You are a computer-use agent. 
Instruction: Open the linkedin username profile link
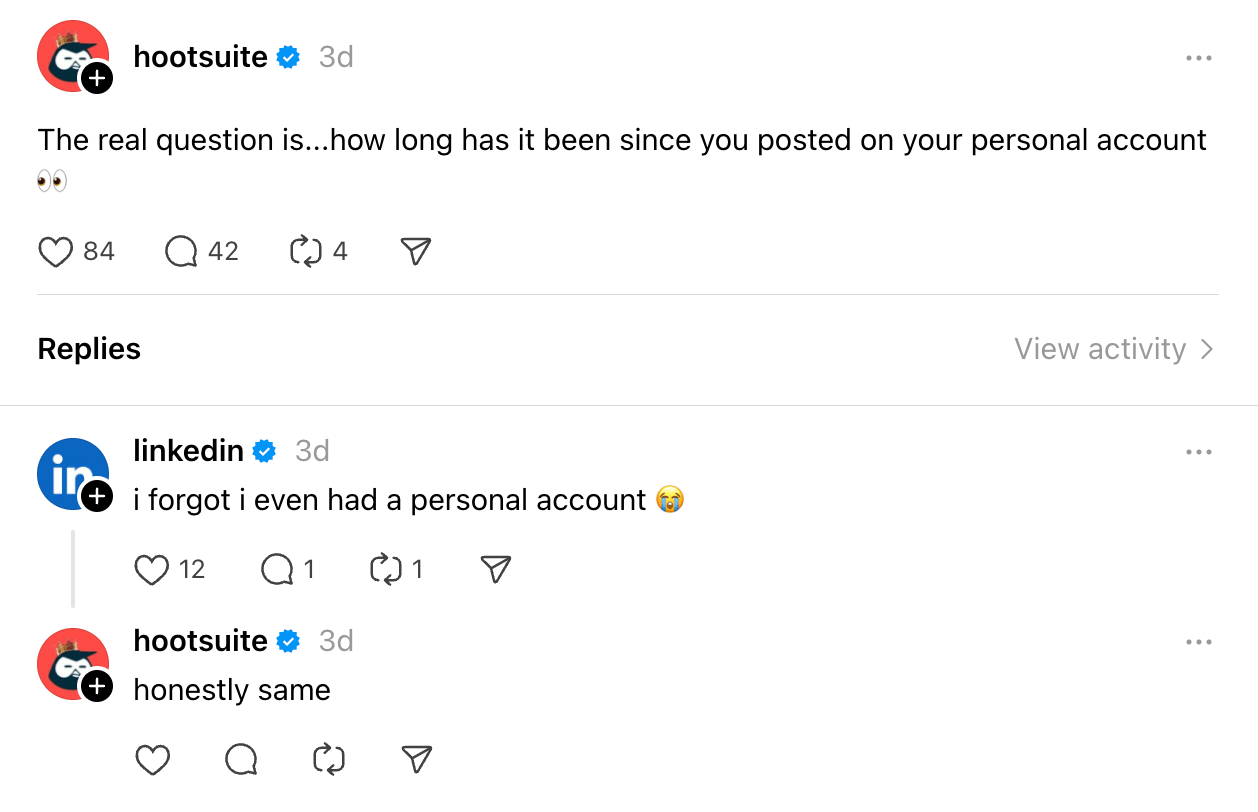pos(188,451)
